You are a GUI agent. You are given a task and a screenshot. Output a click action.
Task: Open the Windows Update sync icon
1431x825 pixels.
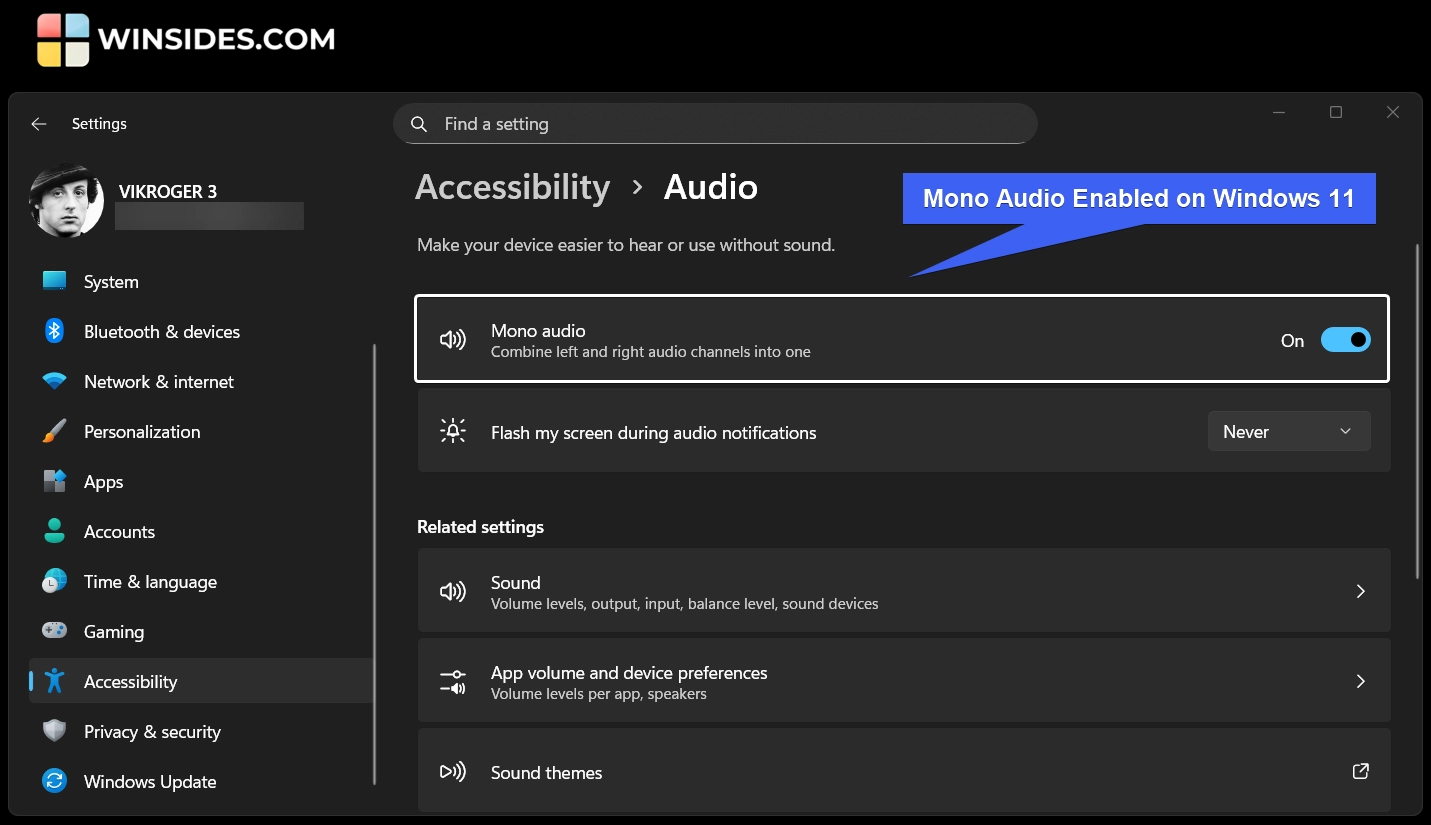click(x=55, y=781)
